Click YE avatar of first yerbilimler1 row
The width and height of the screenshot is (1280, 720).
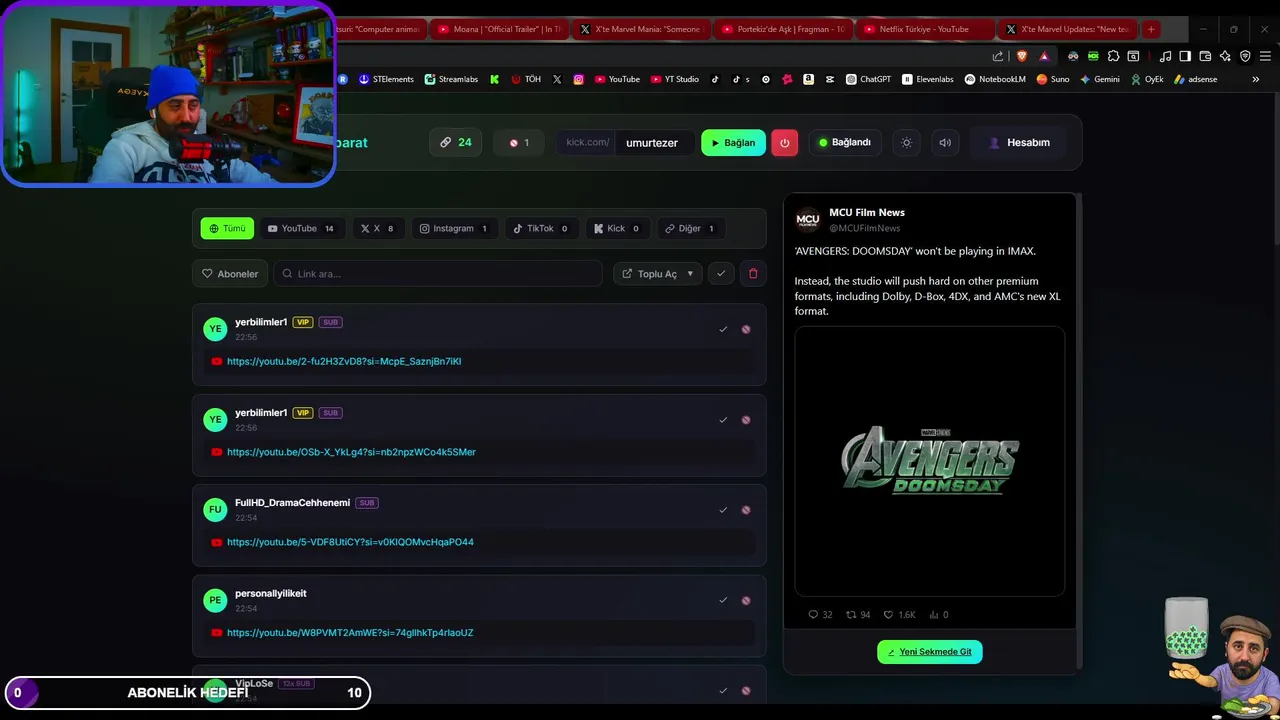pyautogui.click(x=215, y=329)
